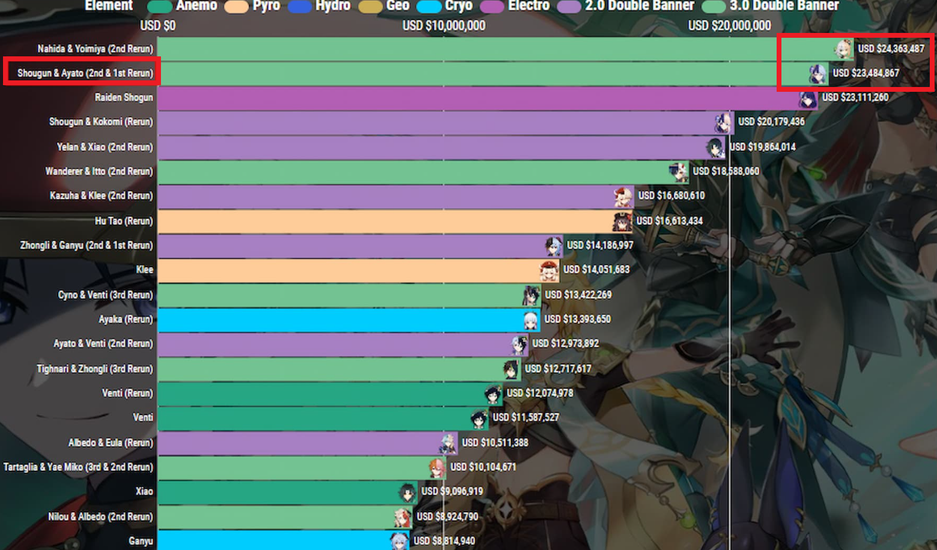Click the Tartaglia & Yae Miko label
937x550 pixels.
[78, 468]
